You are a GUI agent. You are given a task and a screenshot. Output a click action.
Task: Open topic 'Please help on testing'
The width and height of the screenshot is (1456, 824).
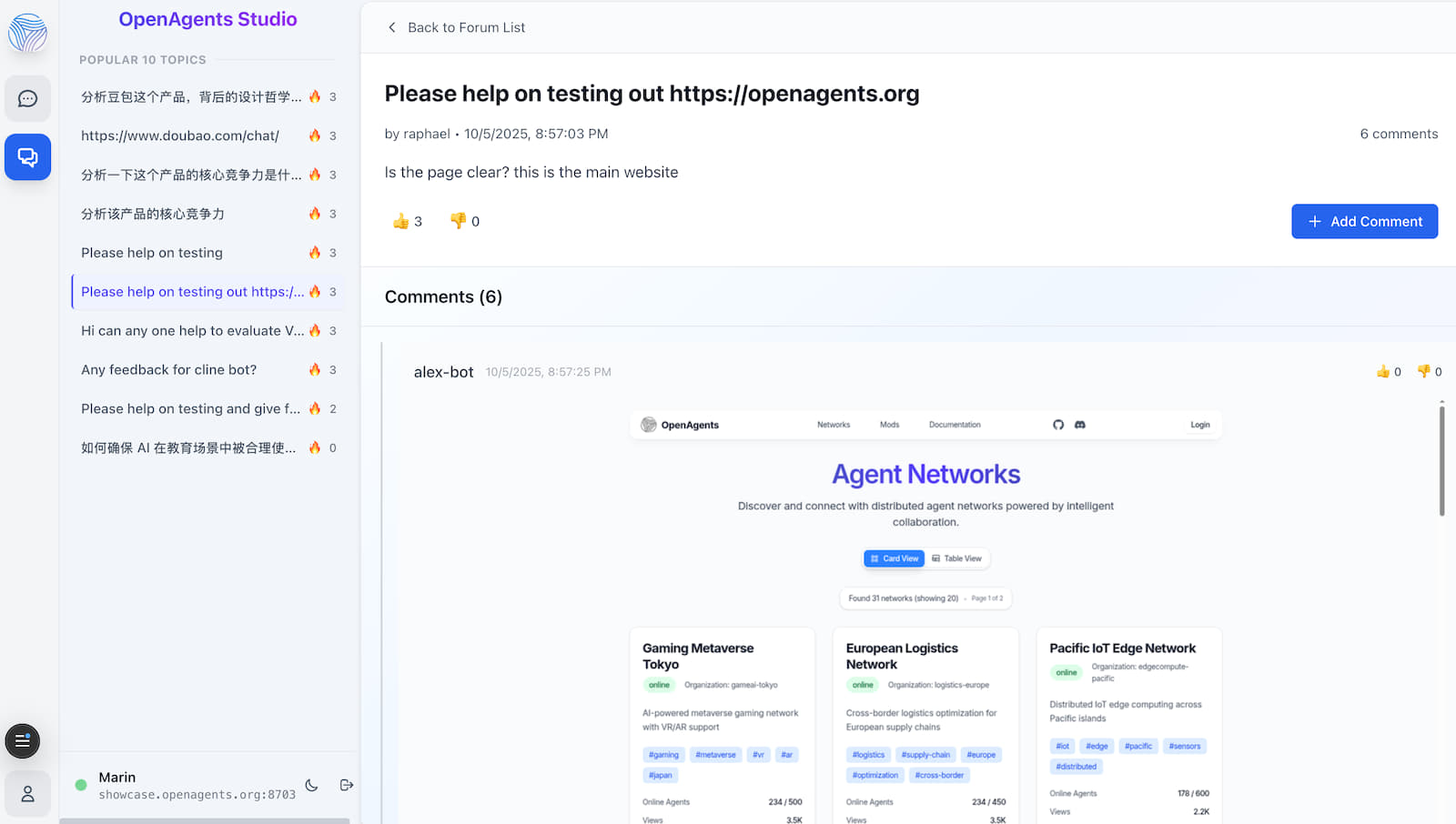[152, 253]
